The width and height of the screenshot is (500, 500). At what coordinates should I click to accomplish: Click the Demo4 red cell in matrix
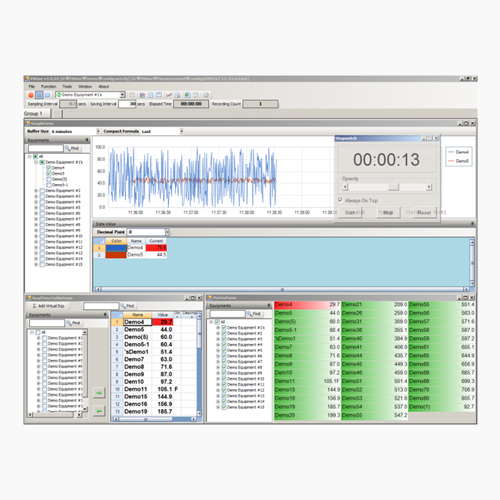click(x=307, y=304)
